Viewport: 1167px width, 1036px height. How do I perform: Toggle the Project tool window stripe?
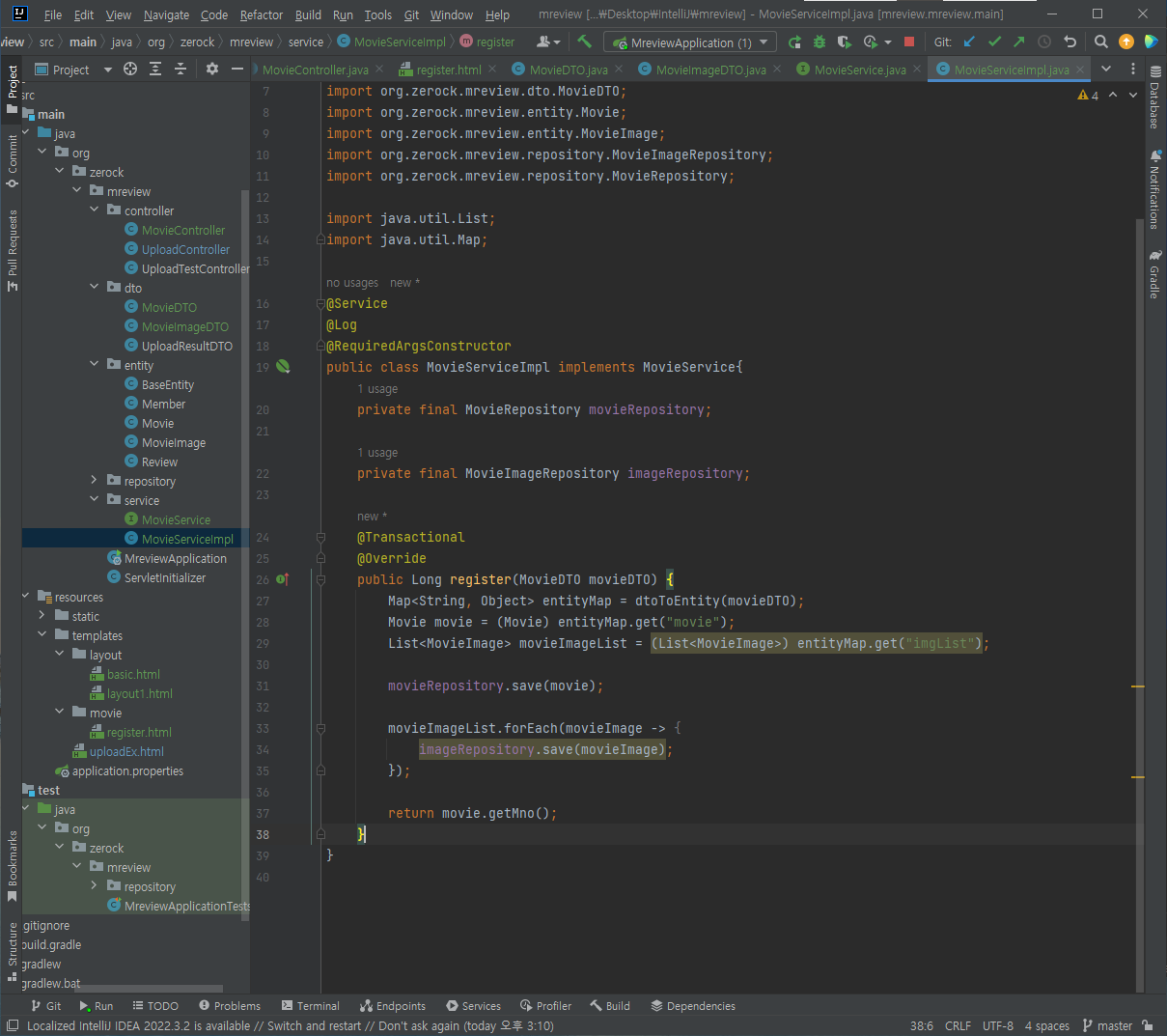pyautogui.click(x=12, y=88)
